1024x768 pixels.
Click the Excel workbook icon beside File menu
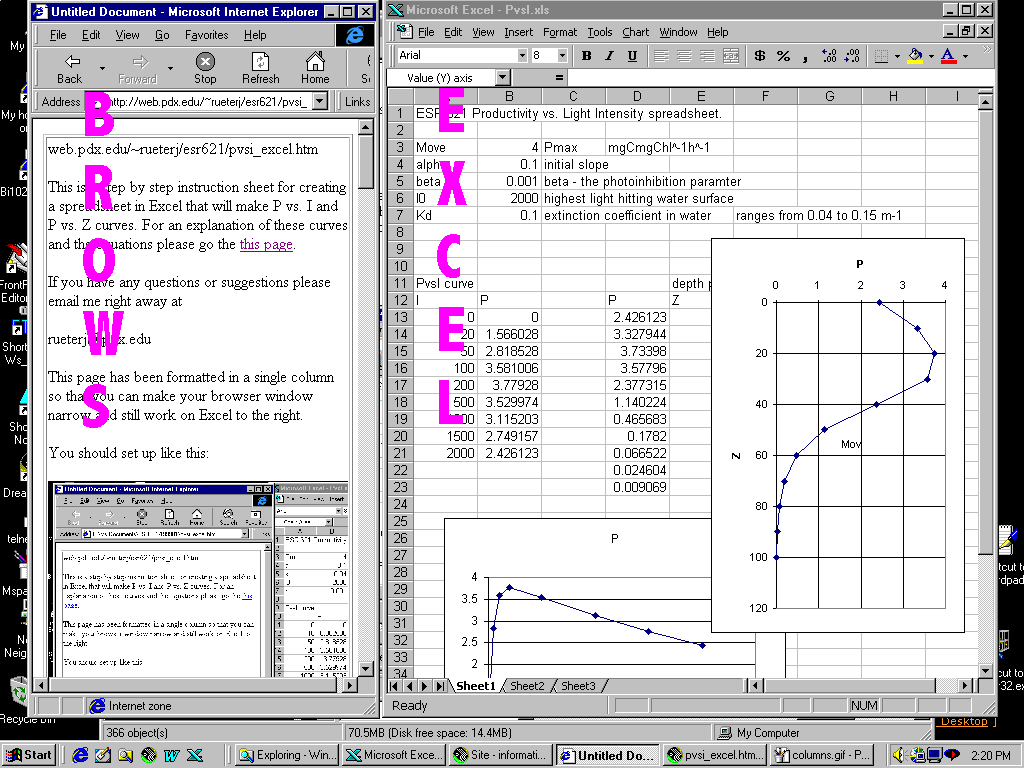[x=404, y=31]
